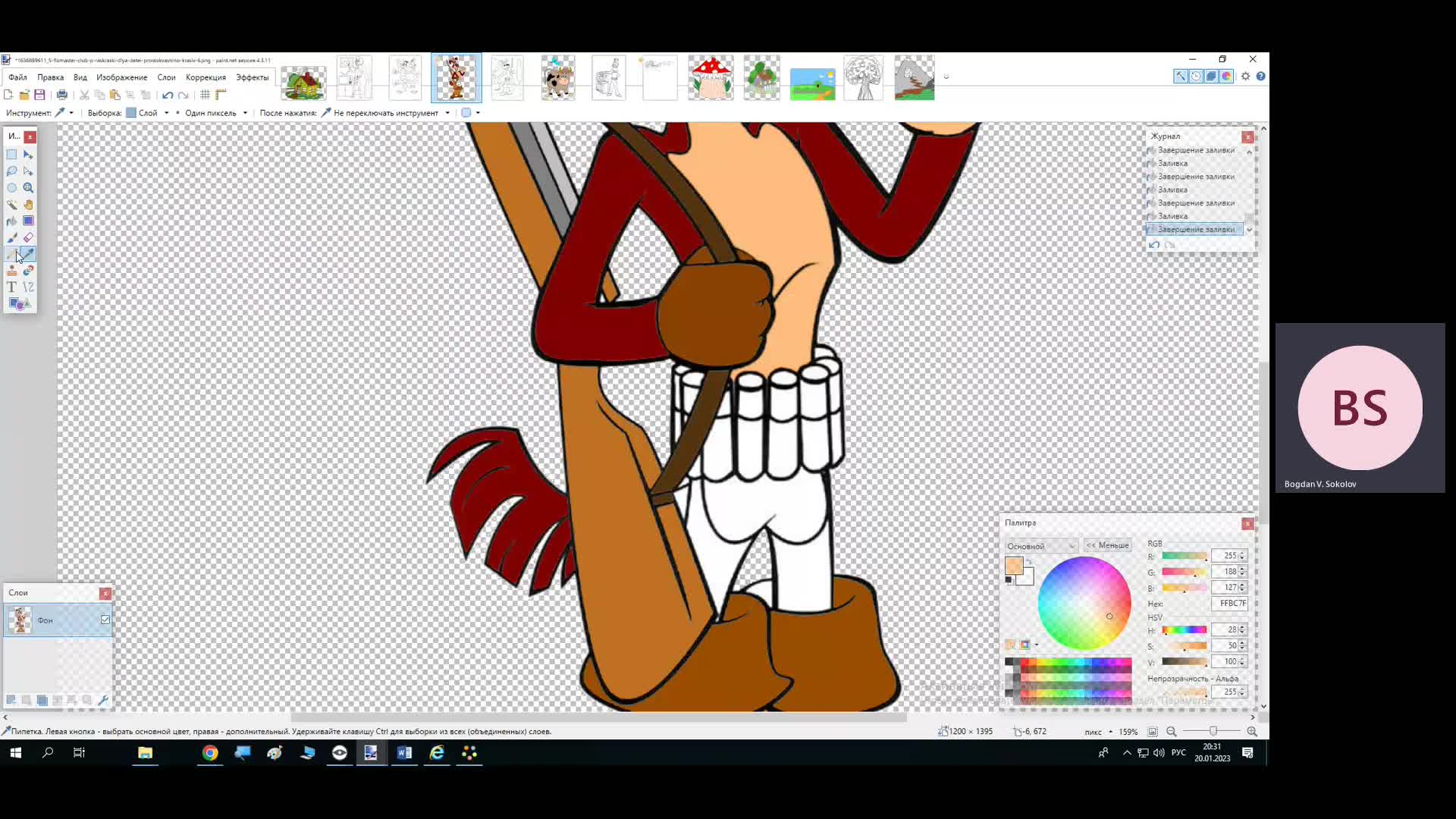
Task: Select the Line/Curve tool
Action: point(28,287)
